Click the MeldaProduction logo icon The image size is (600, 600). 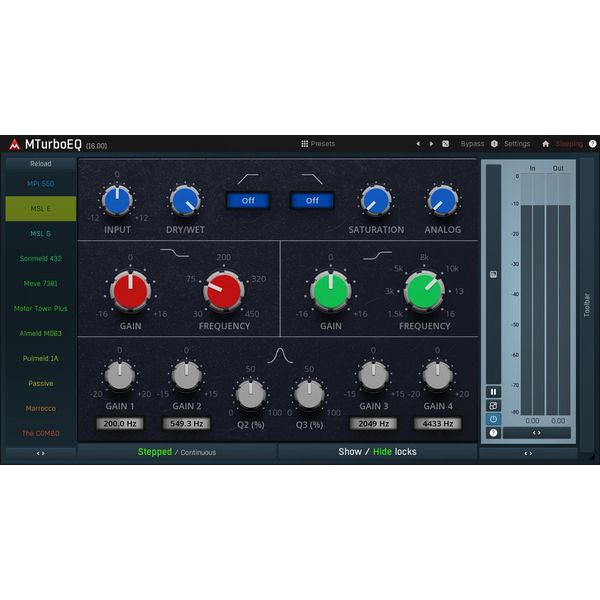14,144
